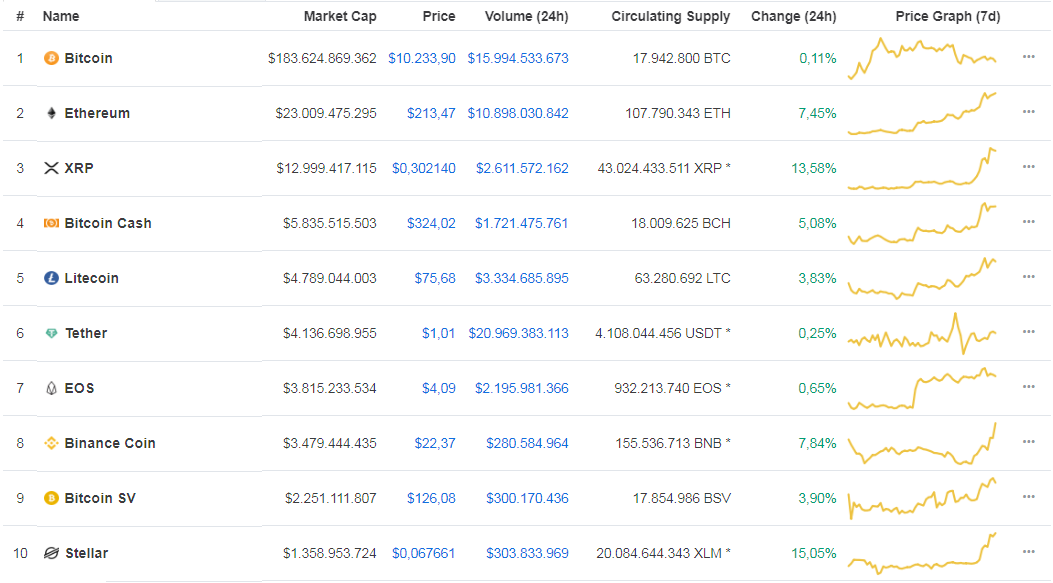
Task: Open Binance Coin's 7d price graph
Action: [922, 443]
